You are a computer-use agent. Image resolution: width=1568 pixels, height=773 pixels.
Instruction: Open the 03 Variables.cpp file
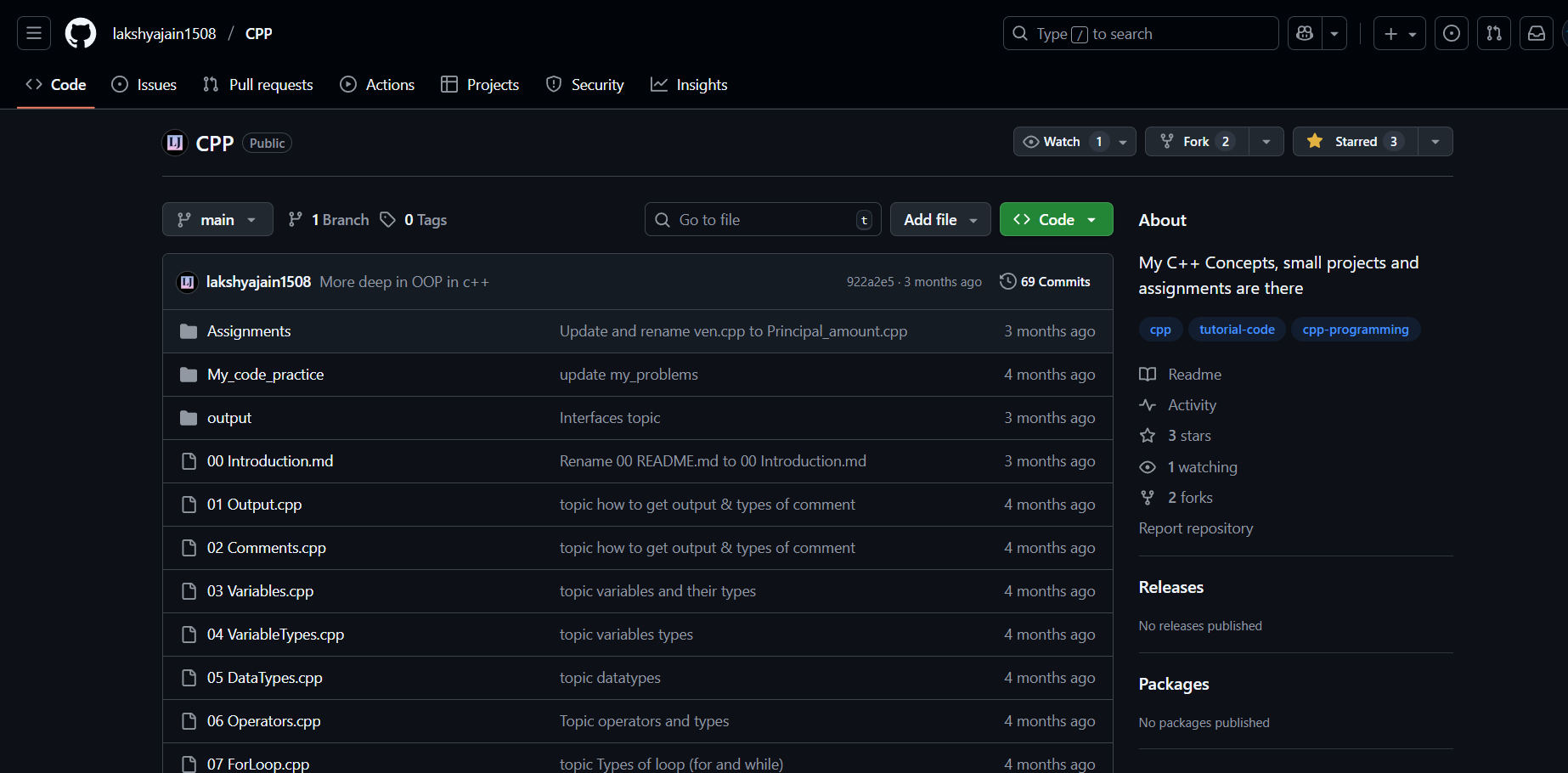(x=260, y=591)
